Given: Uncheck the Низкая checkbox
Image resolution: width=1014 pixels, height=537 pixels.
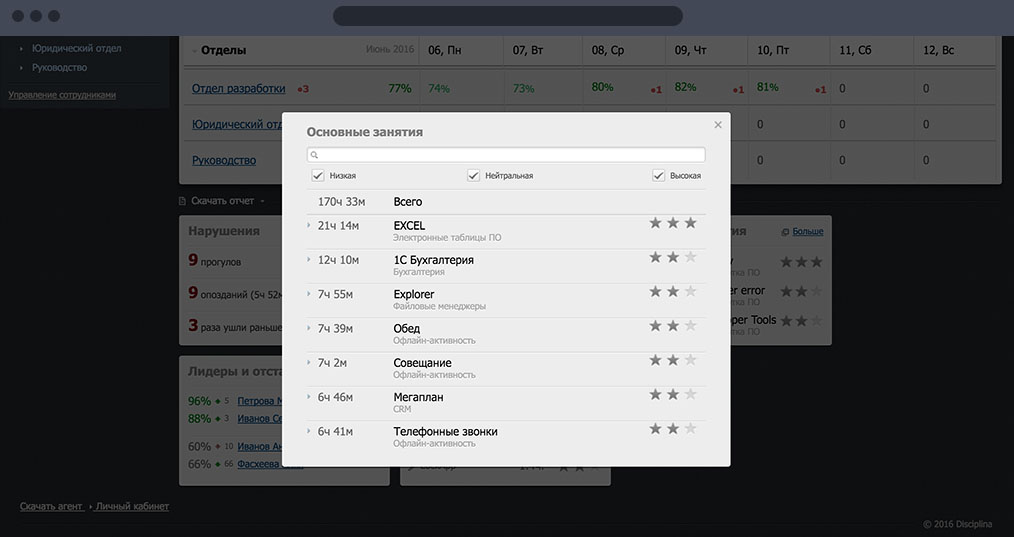Looking at the screenshot, I should coord(318,175).
